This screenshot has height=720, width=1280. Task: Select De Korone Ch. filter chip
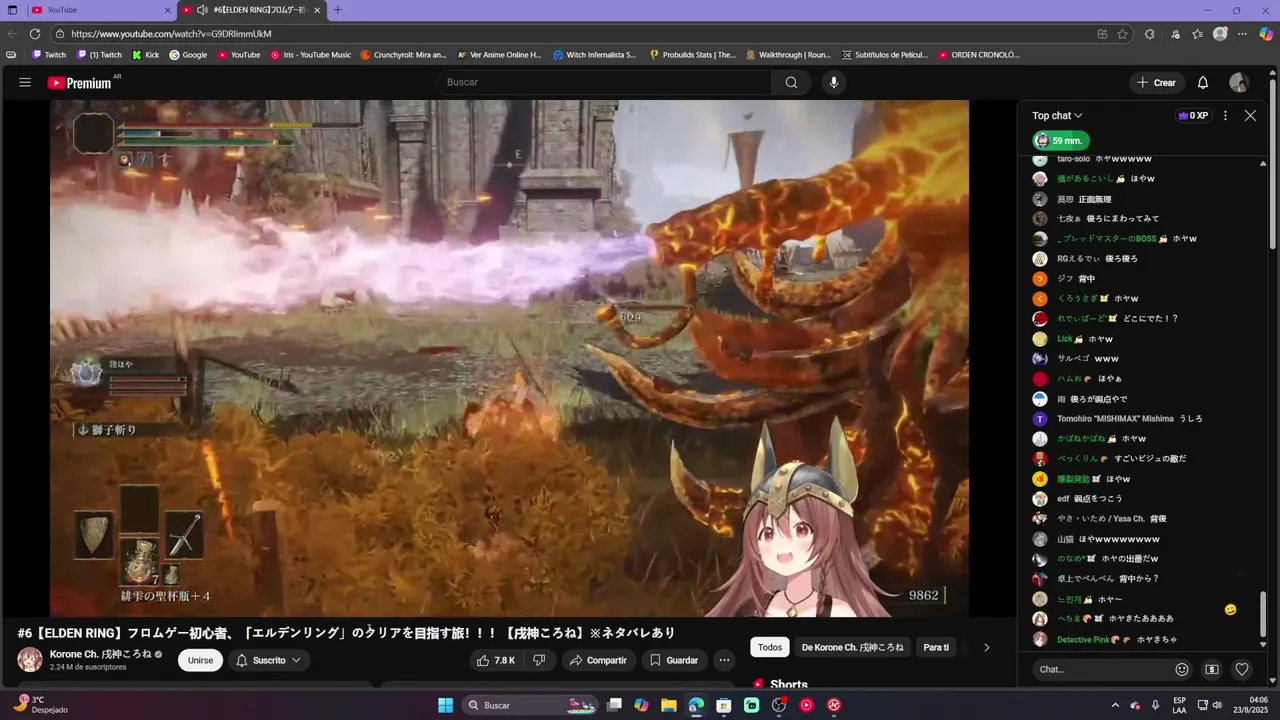[x=852, y=647]
